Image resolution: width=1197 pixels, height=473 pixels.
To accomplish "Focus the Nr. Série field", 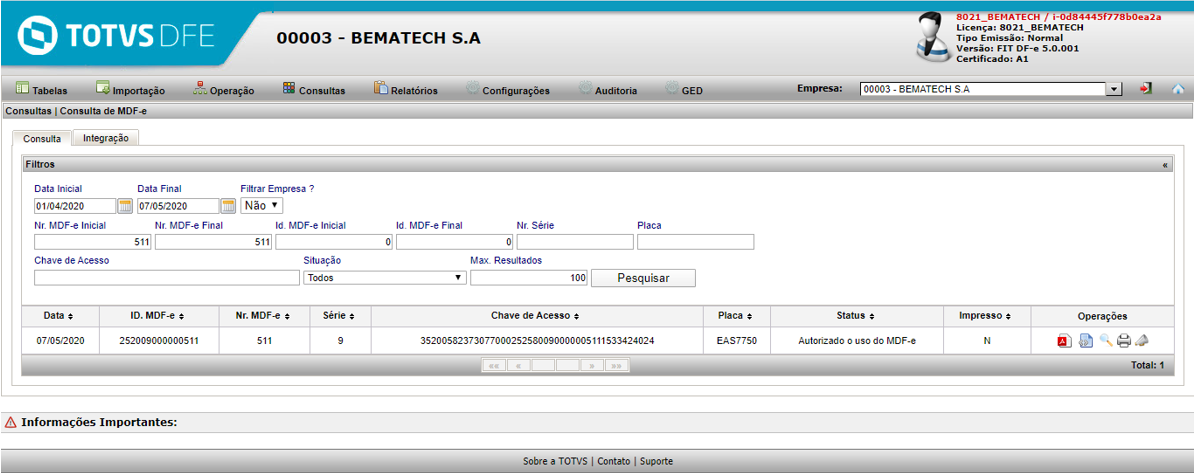I will [x=576, y=242].
